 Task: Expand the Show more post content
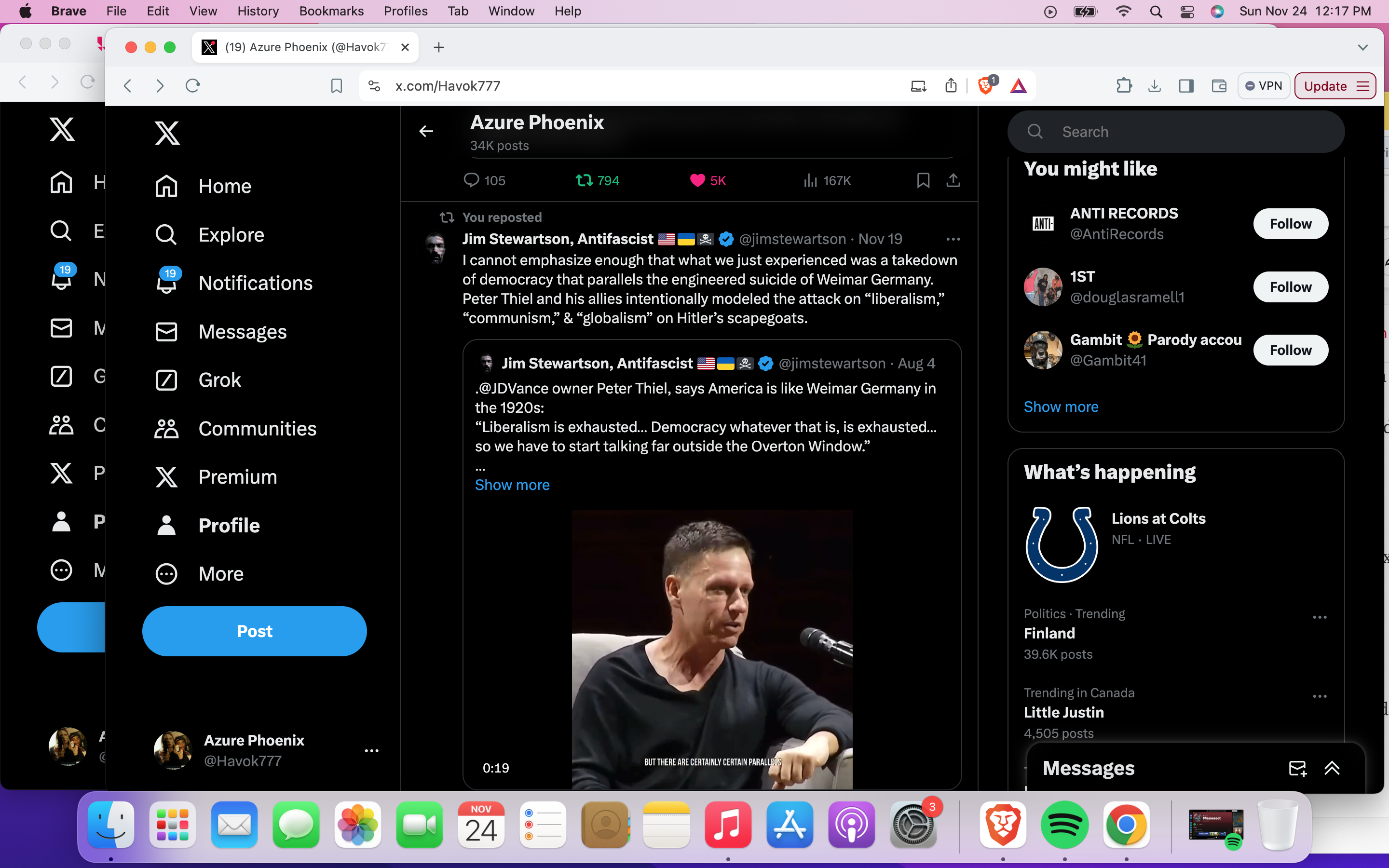511,485
